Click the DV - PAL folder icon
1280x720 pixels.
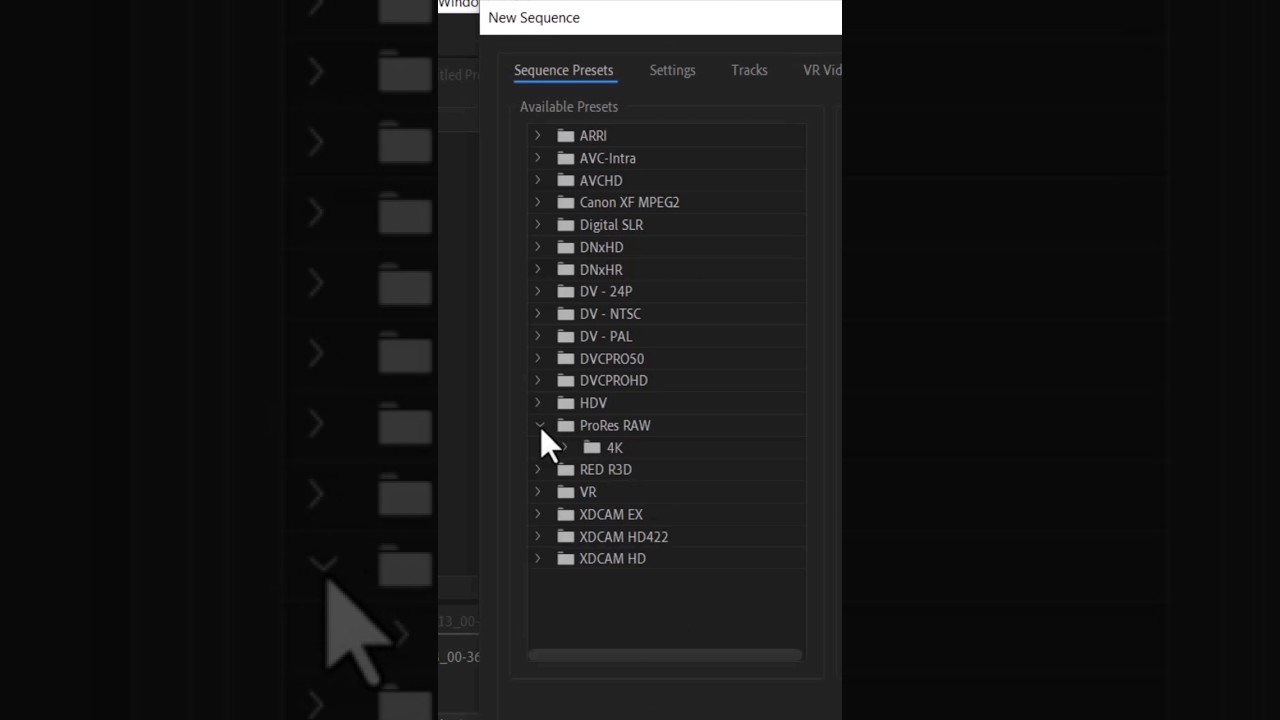pyautogui.click(x=565, y=336)
